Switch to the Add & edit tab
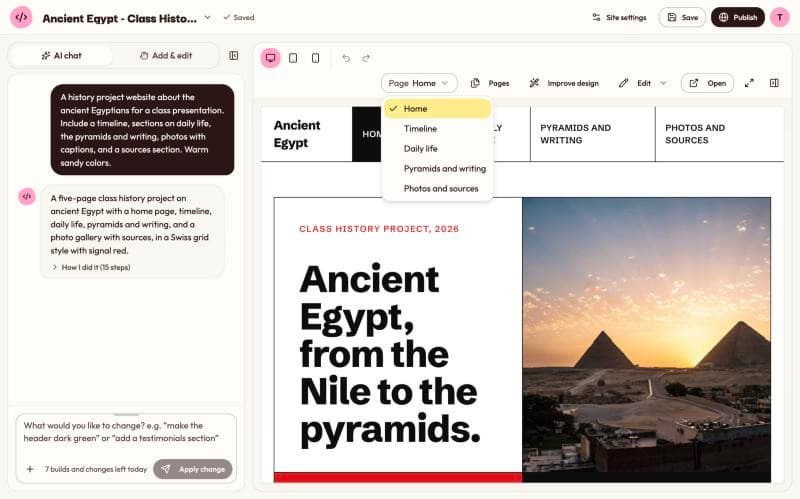 point(166,56)
